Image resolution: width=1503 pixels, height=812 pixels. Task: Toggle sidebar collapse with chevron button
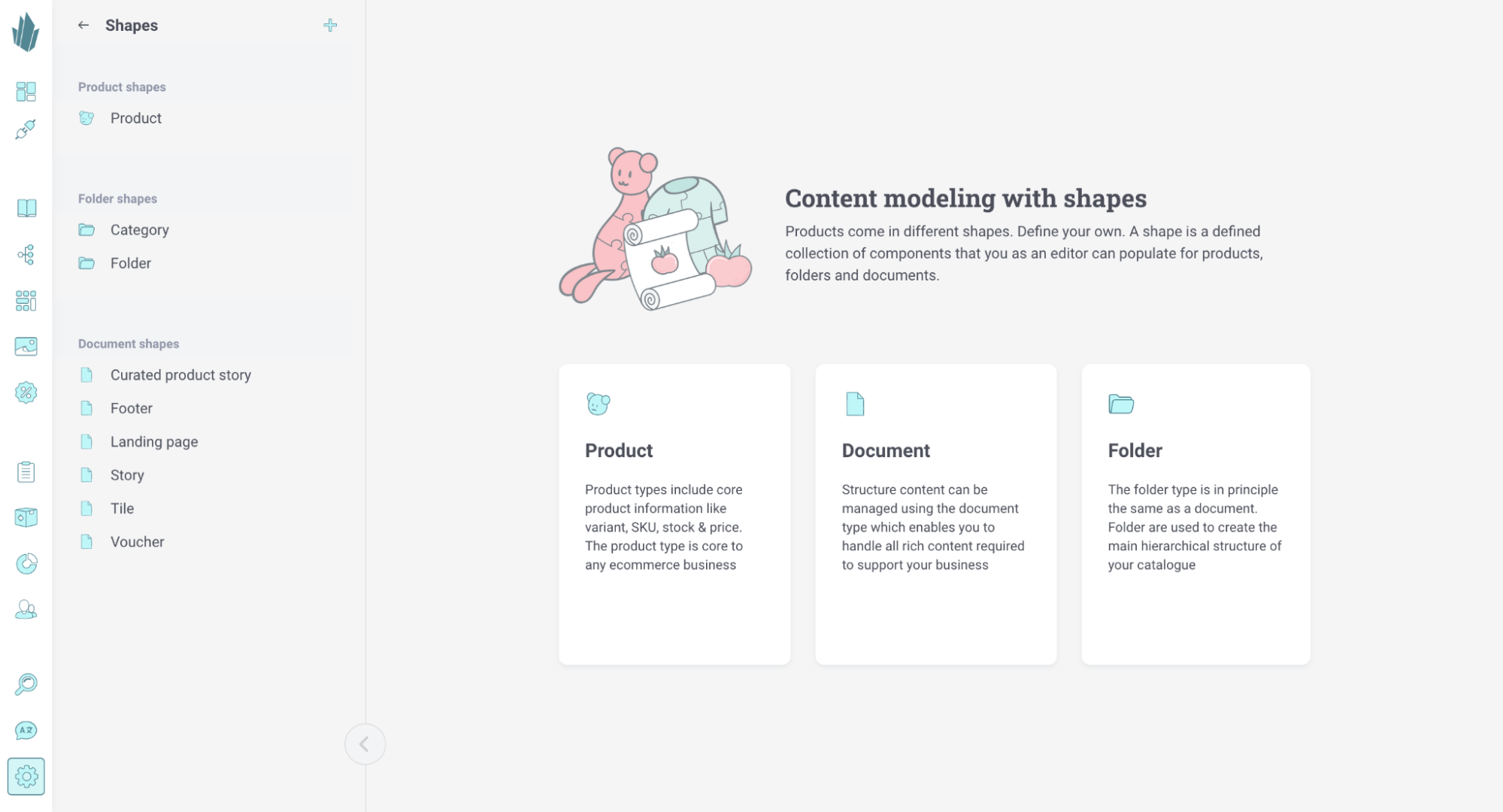tap(365, 744)
